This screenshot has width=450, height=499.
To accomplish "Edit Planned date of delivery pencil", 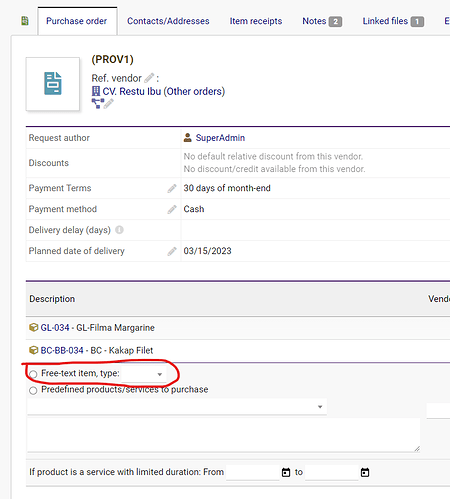I will point(172,251).
